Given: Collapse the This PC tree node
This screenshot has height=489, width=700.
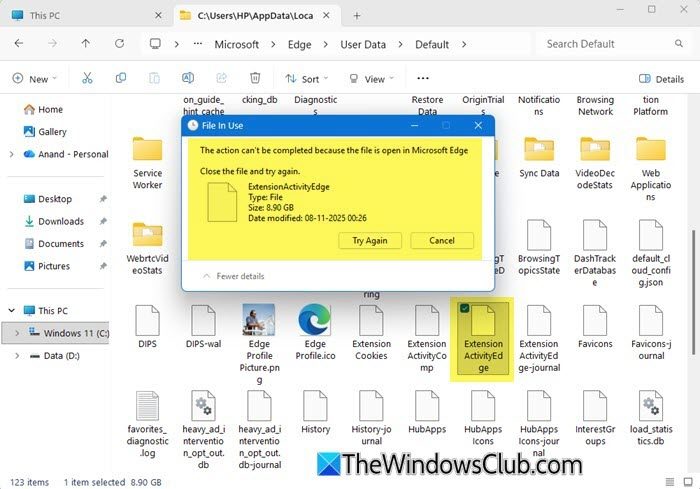Looking at the screenshot, I should tap(12, 310).
